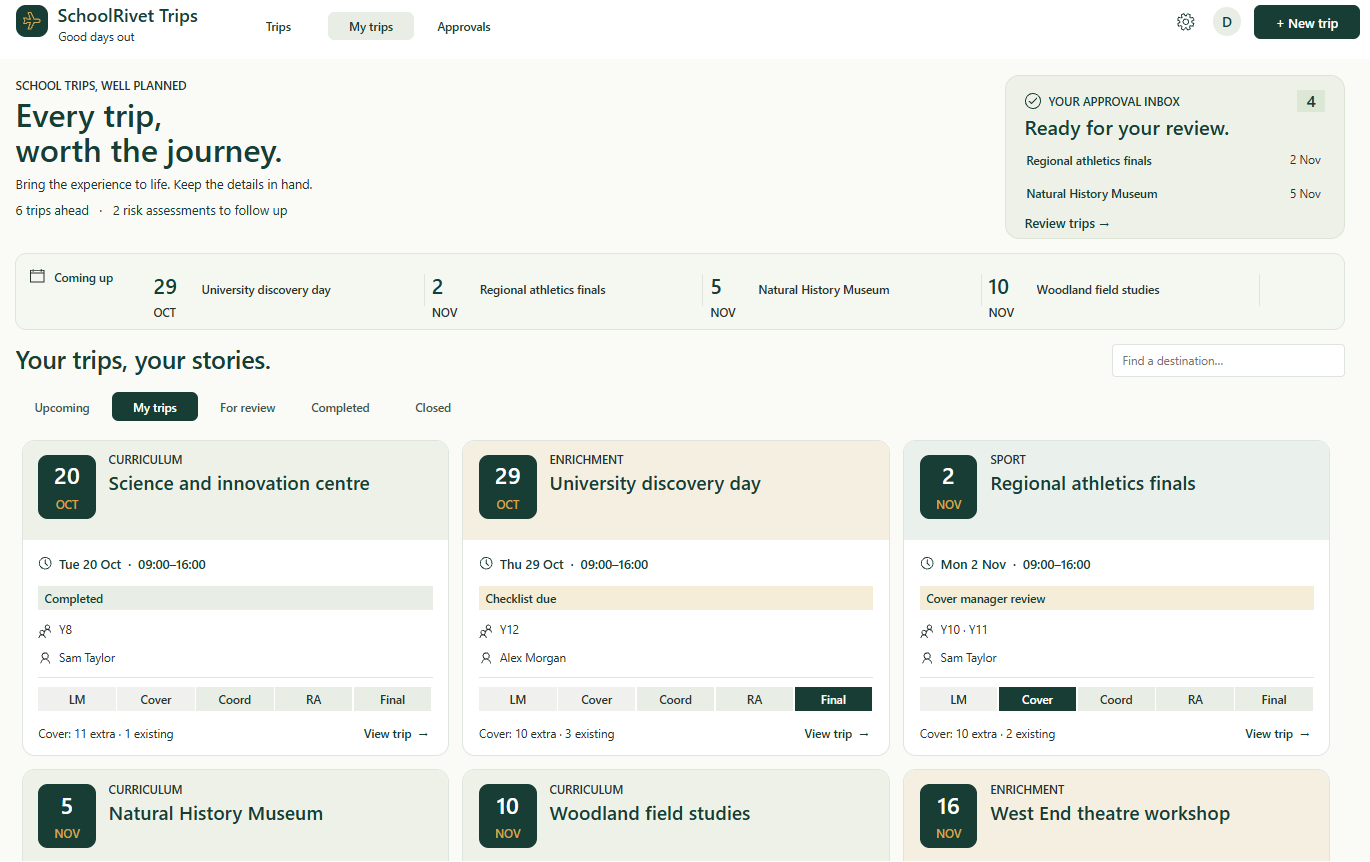
Task: Click RA stage on University discovery day card
Action: point(755,699)
